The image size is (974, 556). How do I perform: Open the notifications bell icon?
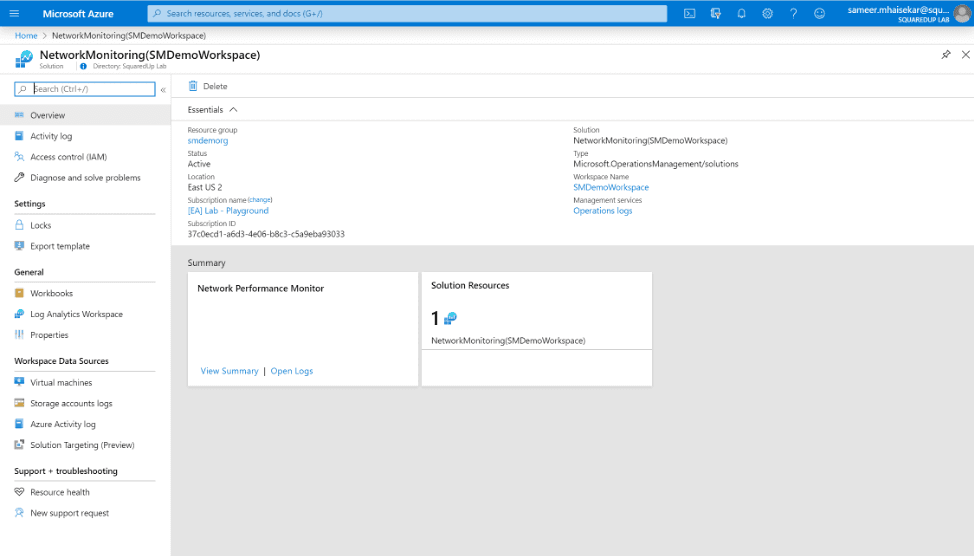(x=741, y=14)
